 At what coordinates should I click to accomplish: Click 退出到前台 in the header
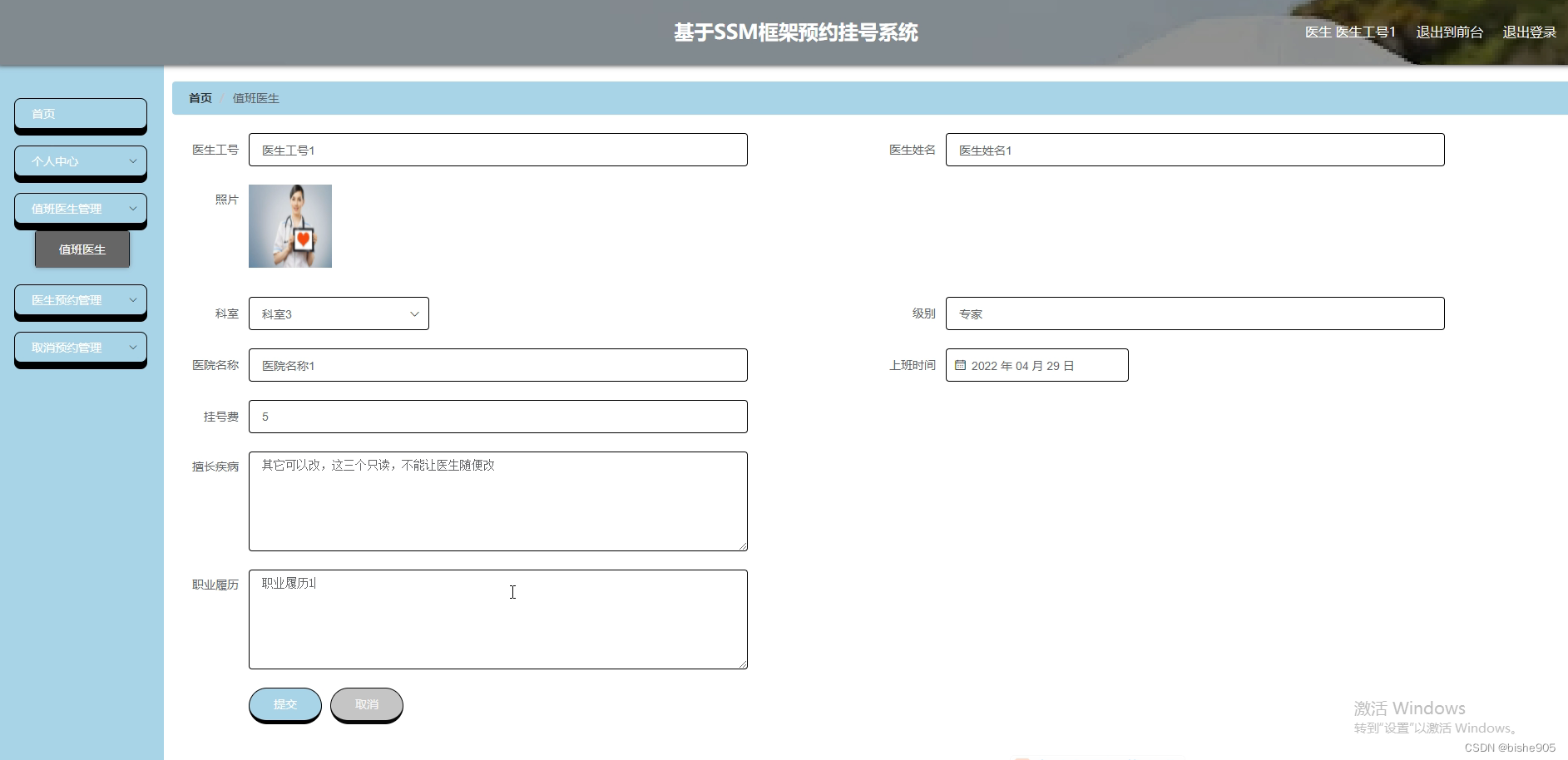pos(1449,32)
